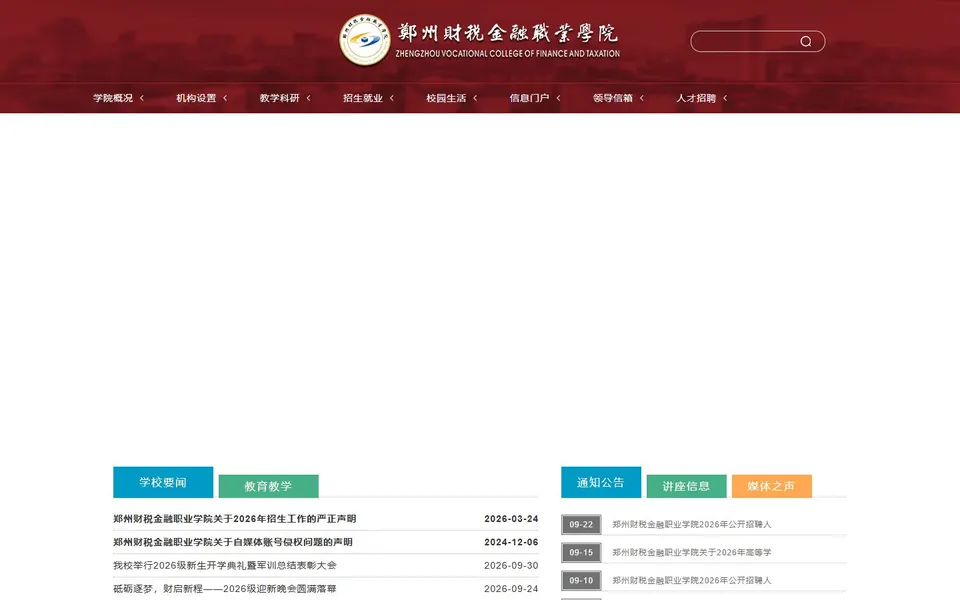Screen dimensions: 960x600
Task: Open the 09-22 公开招聘 notice link
Action: [692, 524]
